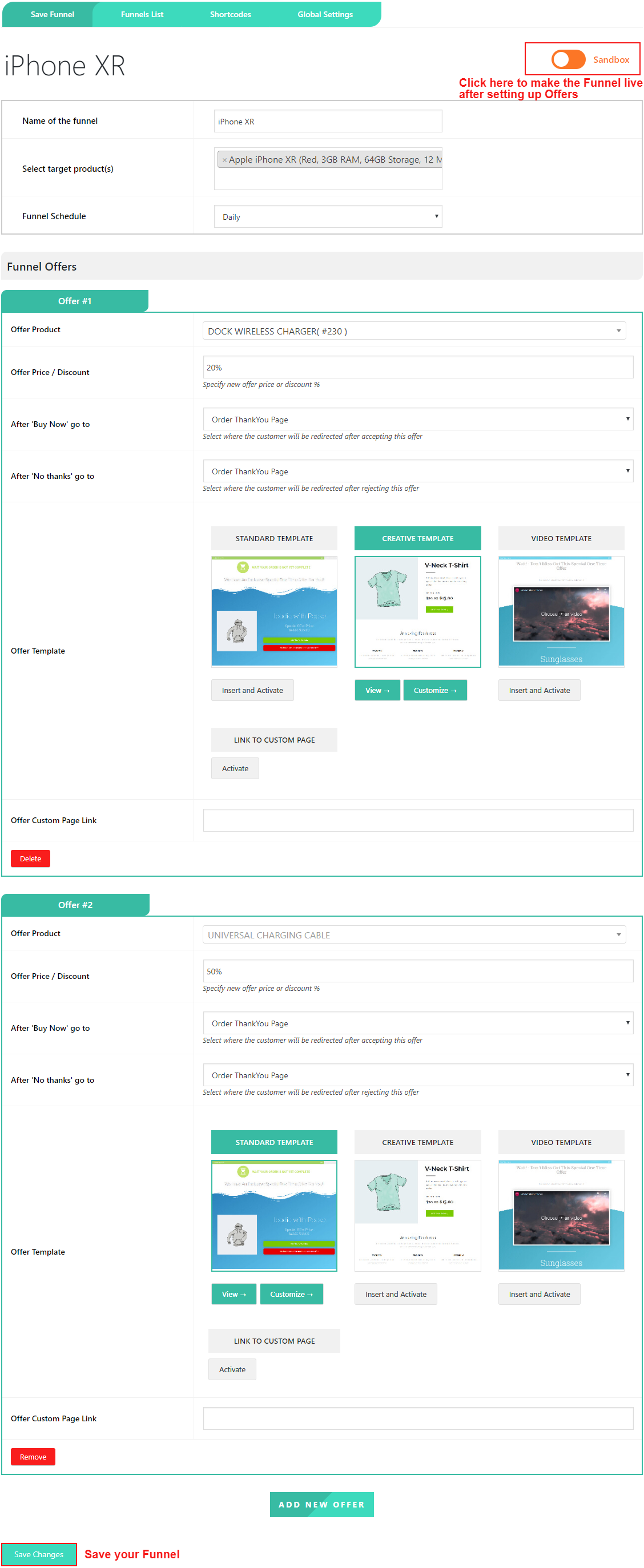The height and width of the screenshot is (1568, 644).
Task: Open Offer #1 After 'Buy Now' dropdown
Action: 417,420
